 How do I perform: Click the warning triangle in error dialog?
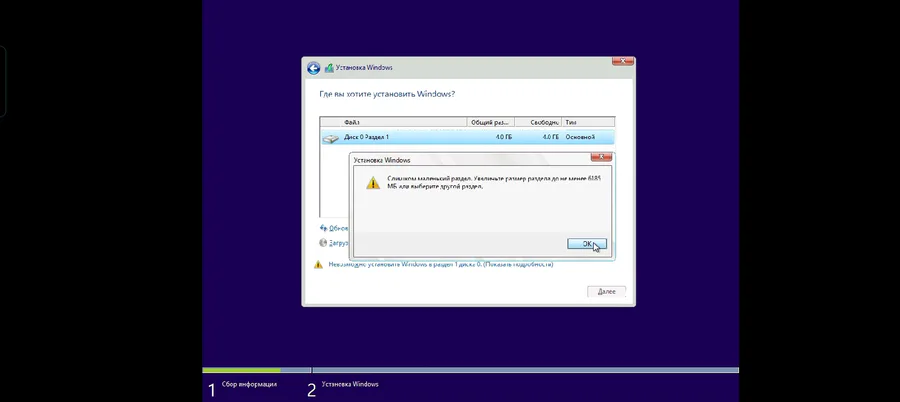[x=373, y=183]
